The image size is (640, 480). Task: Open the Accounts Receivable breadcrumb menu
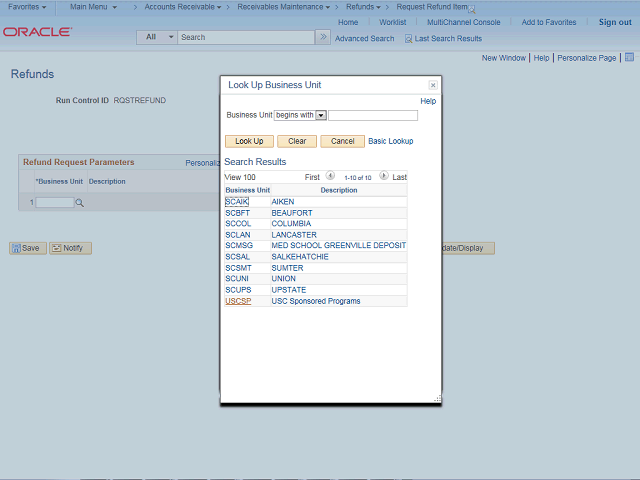tap(183, 7)
